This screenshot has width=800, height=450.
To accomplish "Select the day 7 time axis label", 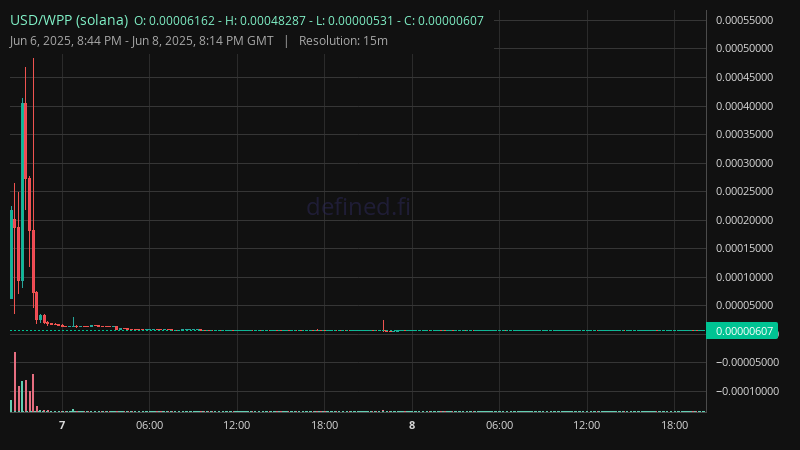I will (x=62, y=426).
